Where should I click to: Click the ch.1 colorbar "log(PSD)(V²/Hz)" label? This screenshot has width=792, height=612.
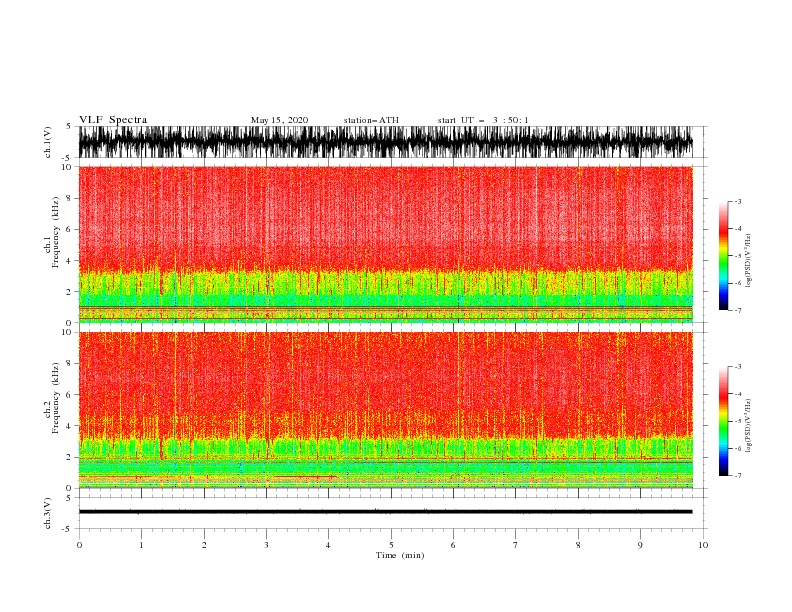click(x=748, y=261)
